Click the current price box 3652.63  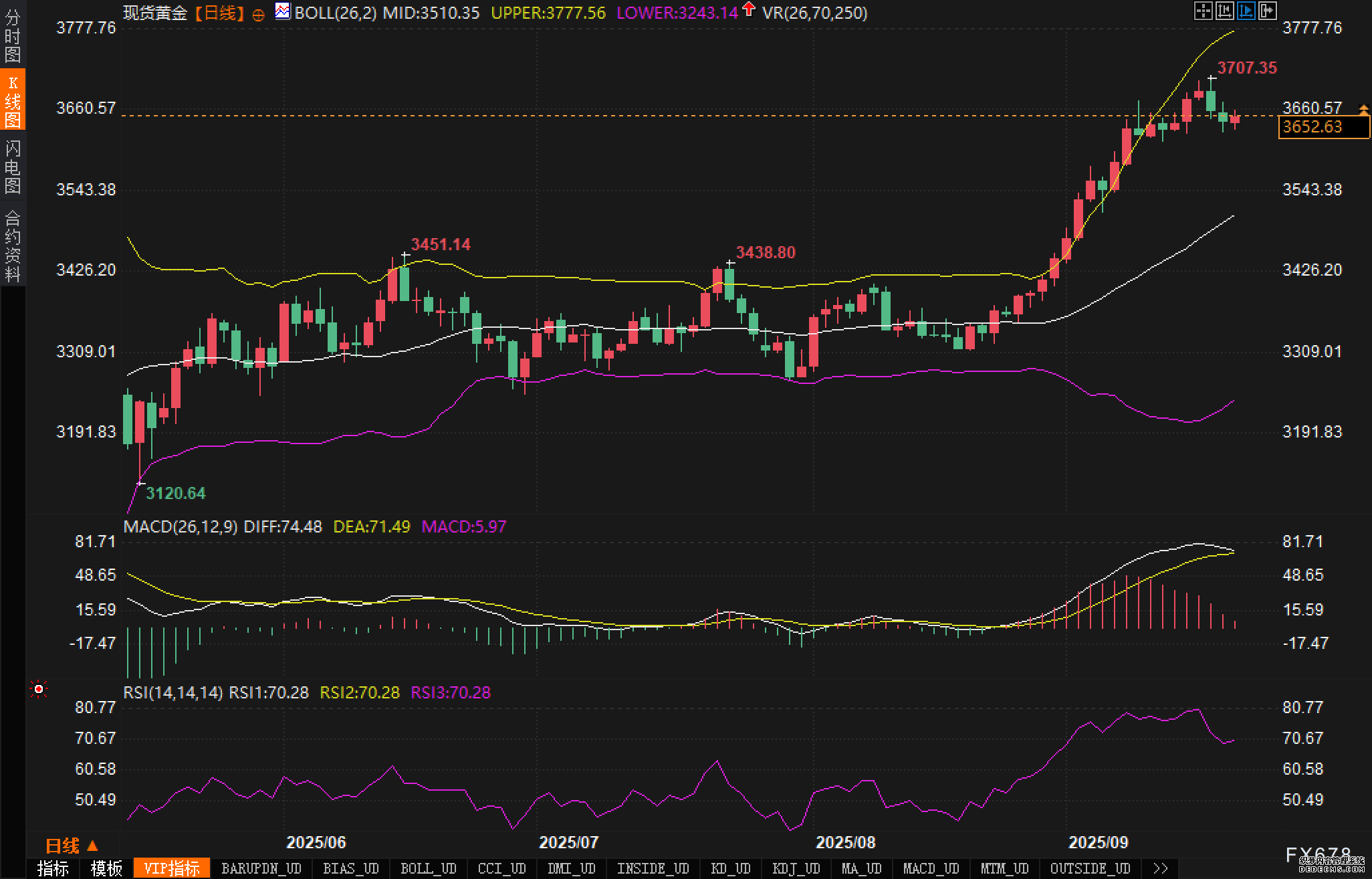coord(1324,126)
